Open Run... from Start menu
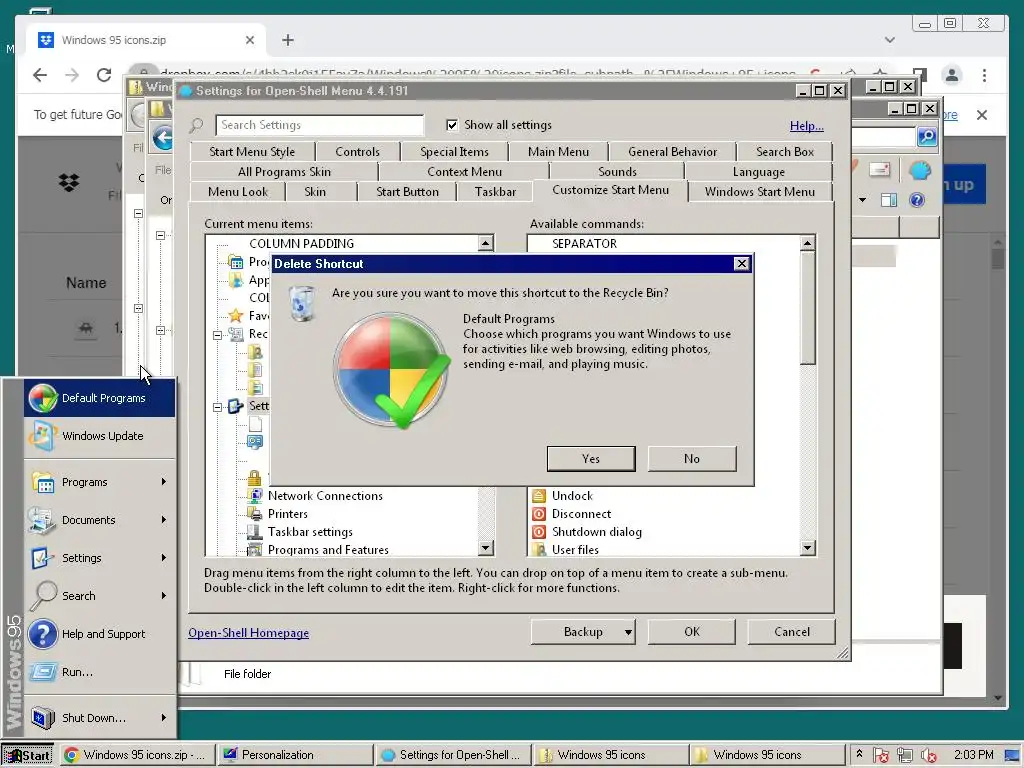The image size is (1024, 768). pos(100,671)
